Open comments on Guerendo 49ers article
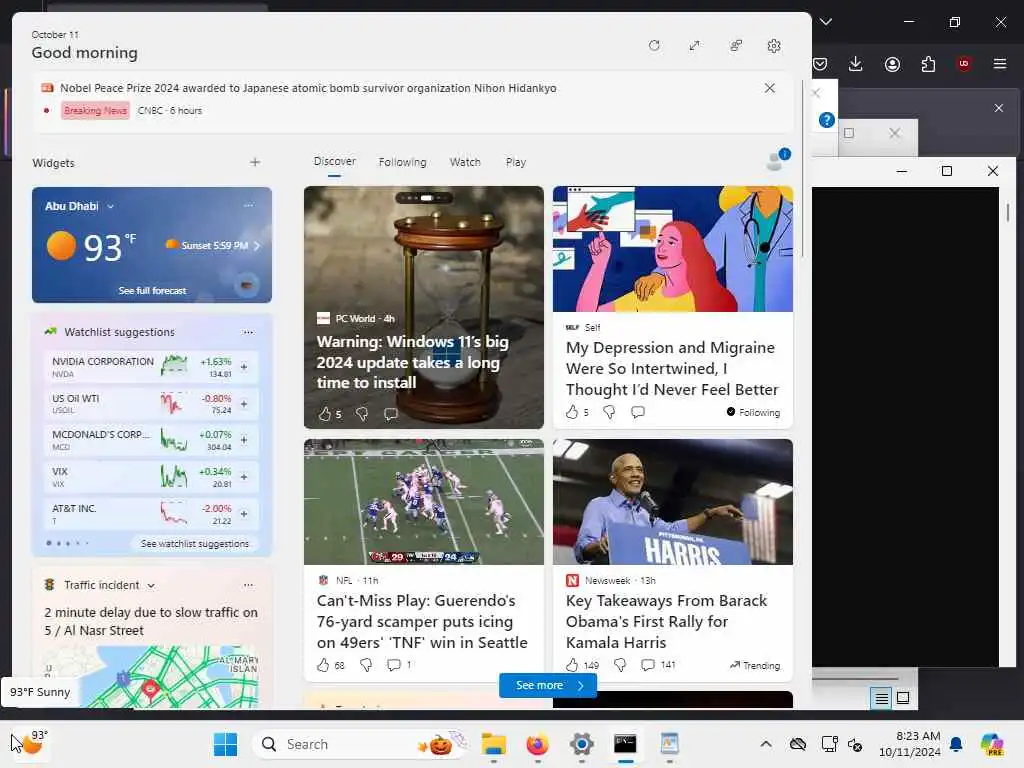The height and width of the screenshot is (768, 1024). tap(399, 665)
